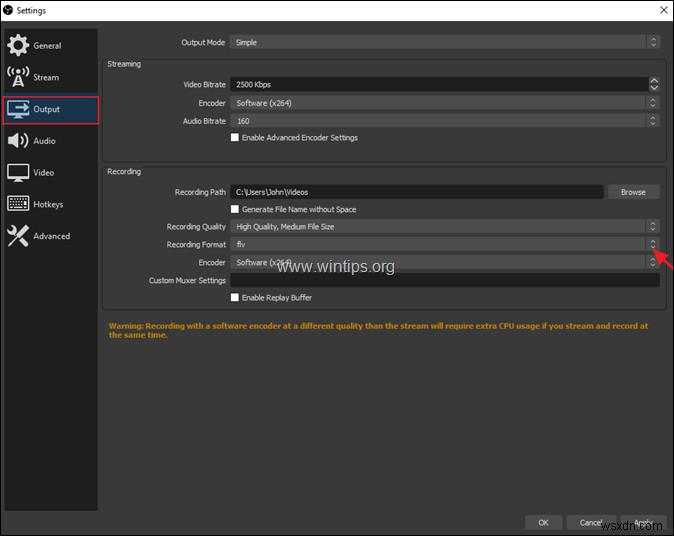The height and width of the screenshot is (536, 674).
Task: Cancel the settings dialog
Action: [591, 522]
